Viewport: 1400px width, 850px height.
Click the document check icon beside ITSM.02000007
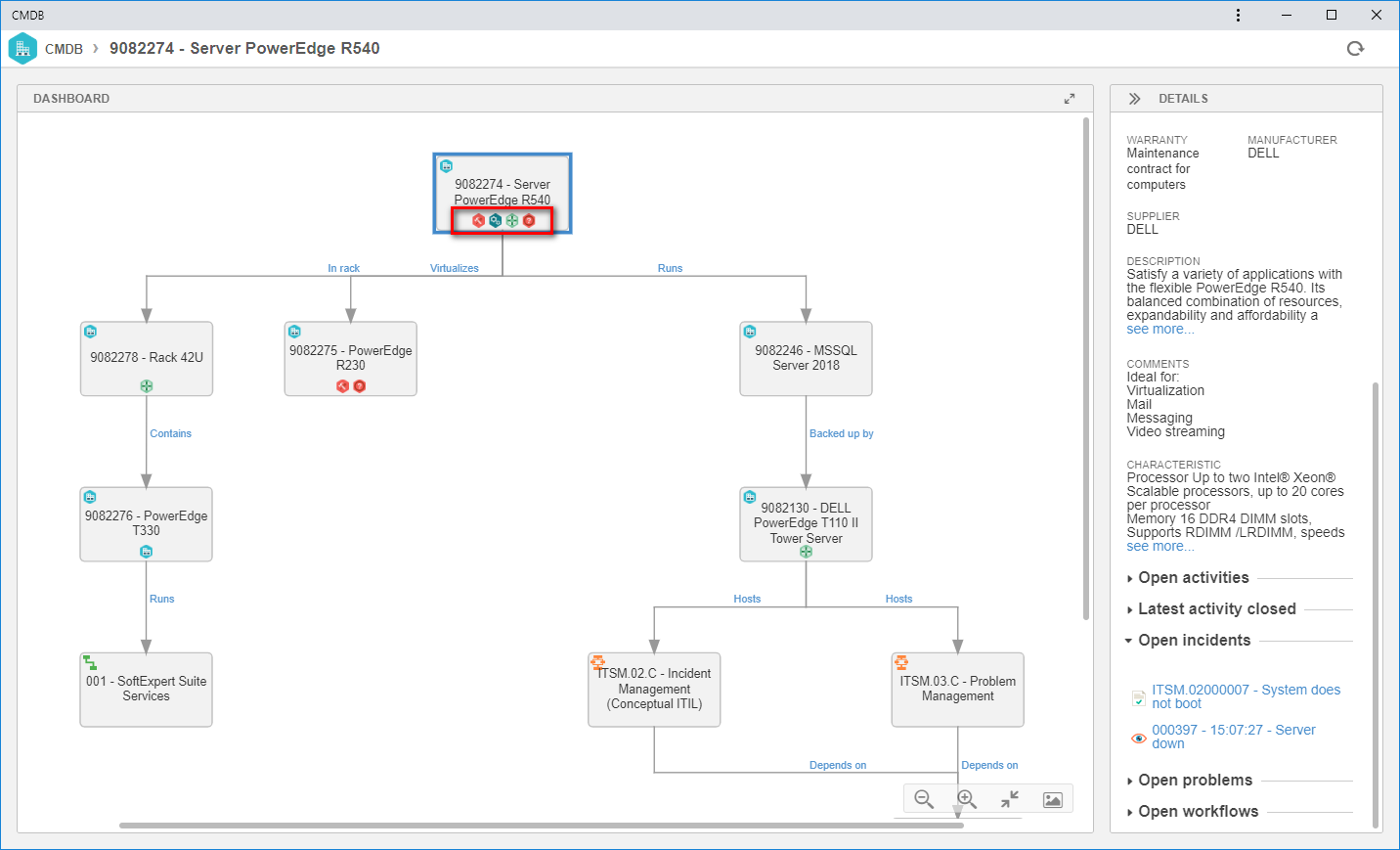(1138, 698)
